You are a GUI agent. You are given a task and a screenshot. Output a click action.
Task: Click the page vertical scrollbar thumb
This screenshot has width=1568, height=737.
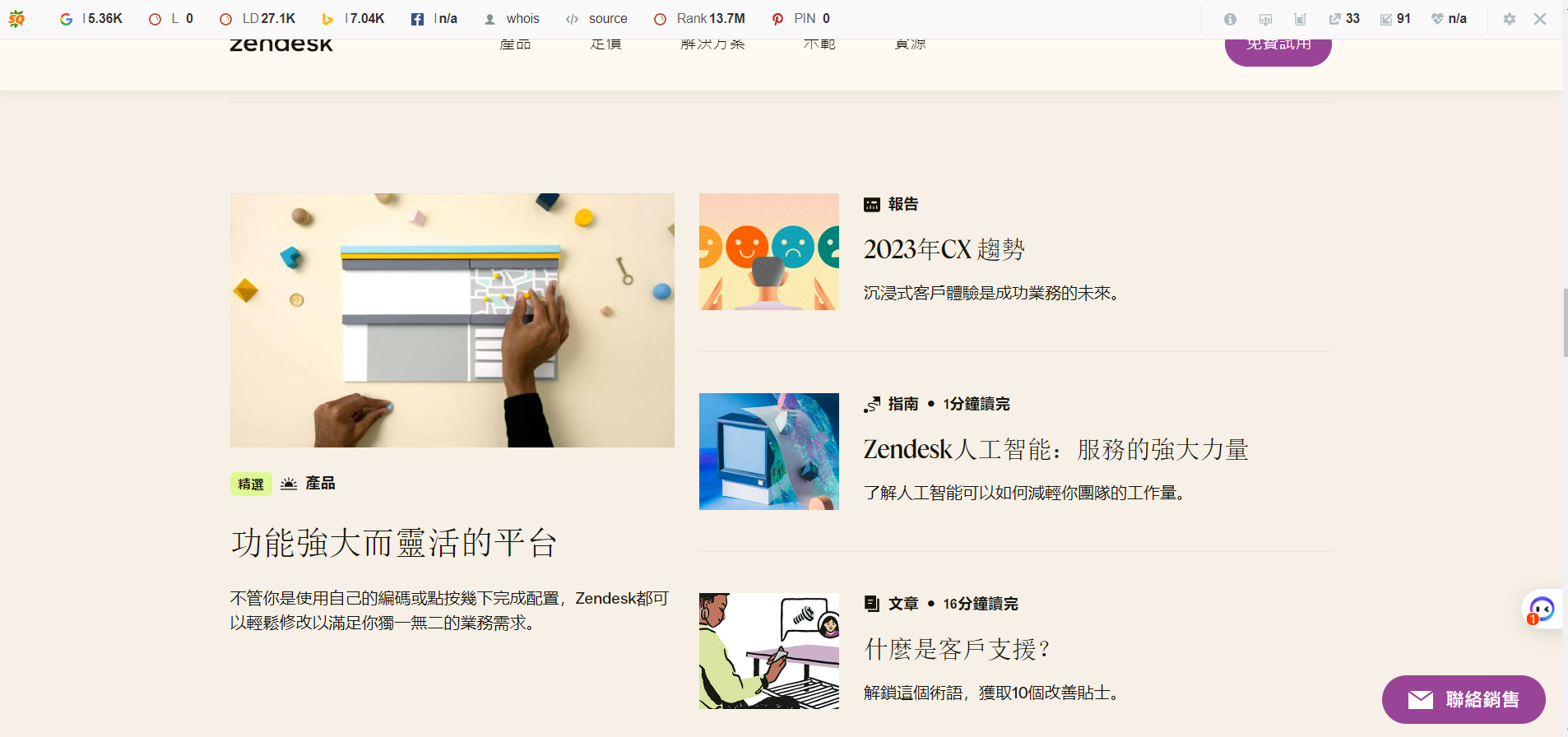pos(1565,322)
